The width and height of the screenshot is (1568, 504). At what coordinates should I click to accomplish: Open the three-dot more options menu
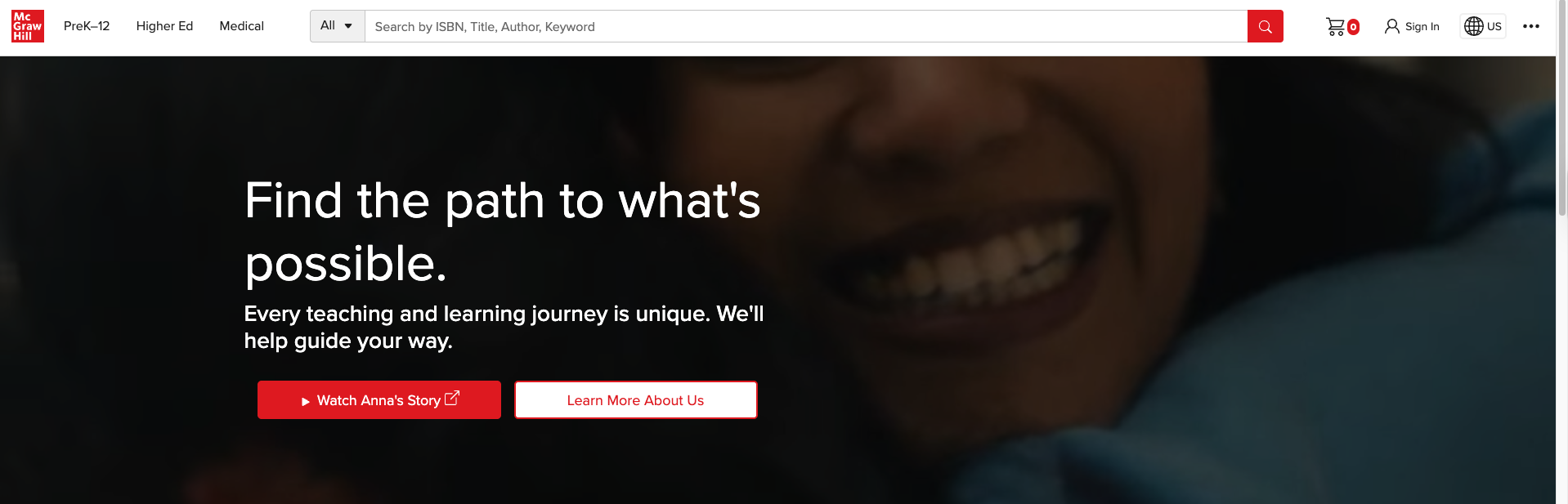coord(1531,26)
